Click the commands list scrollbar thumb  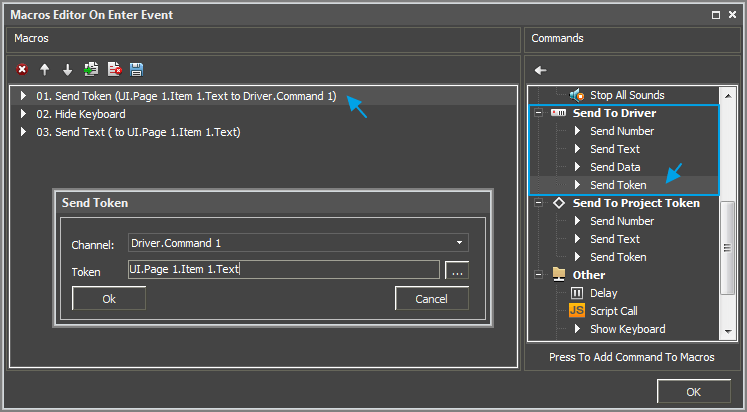point(728,248)
